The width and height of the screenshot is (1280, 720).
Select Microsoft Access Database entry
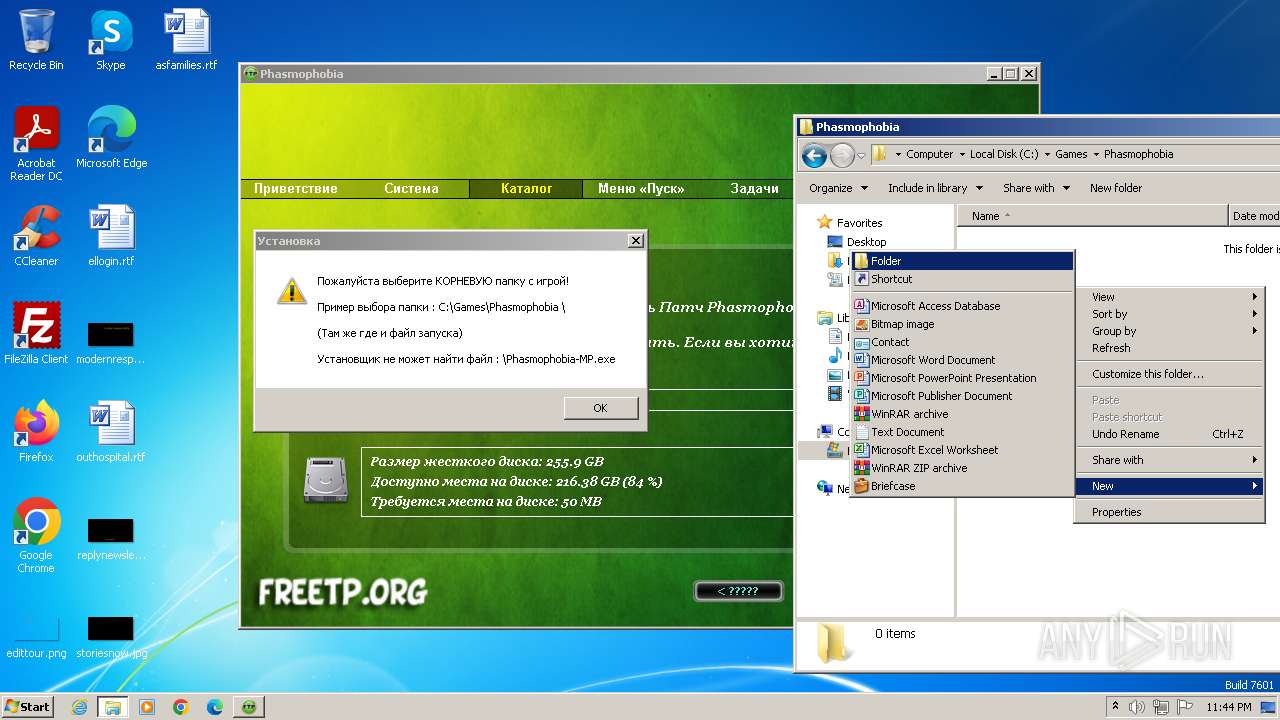pyautogui.click(x=962, y=306)
